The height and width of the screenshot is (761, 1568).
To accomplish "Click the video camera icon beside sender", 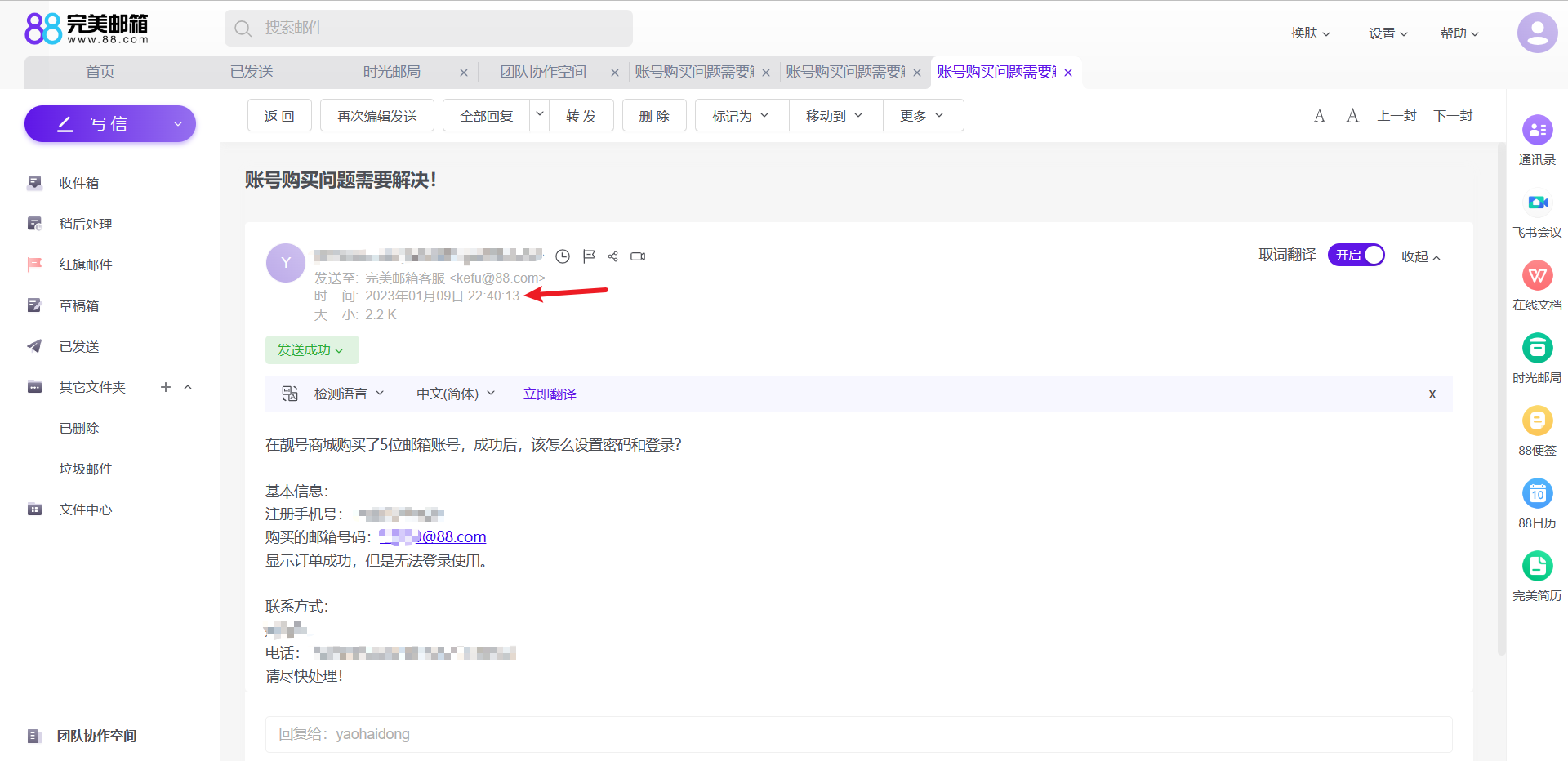I will coord(638,256).
